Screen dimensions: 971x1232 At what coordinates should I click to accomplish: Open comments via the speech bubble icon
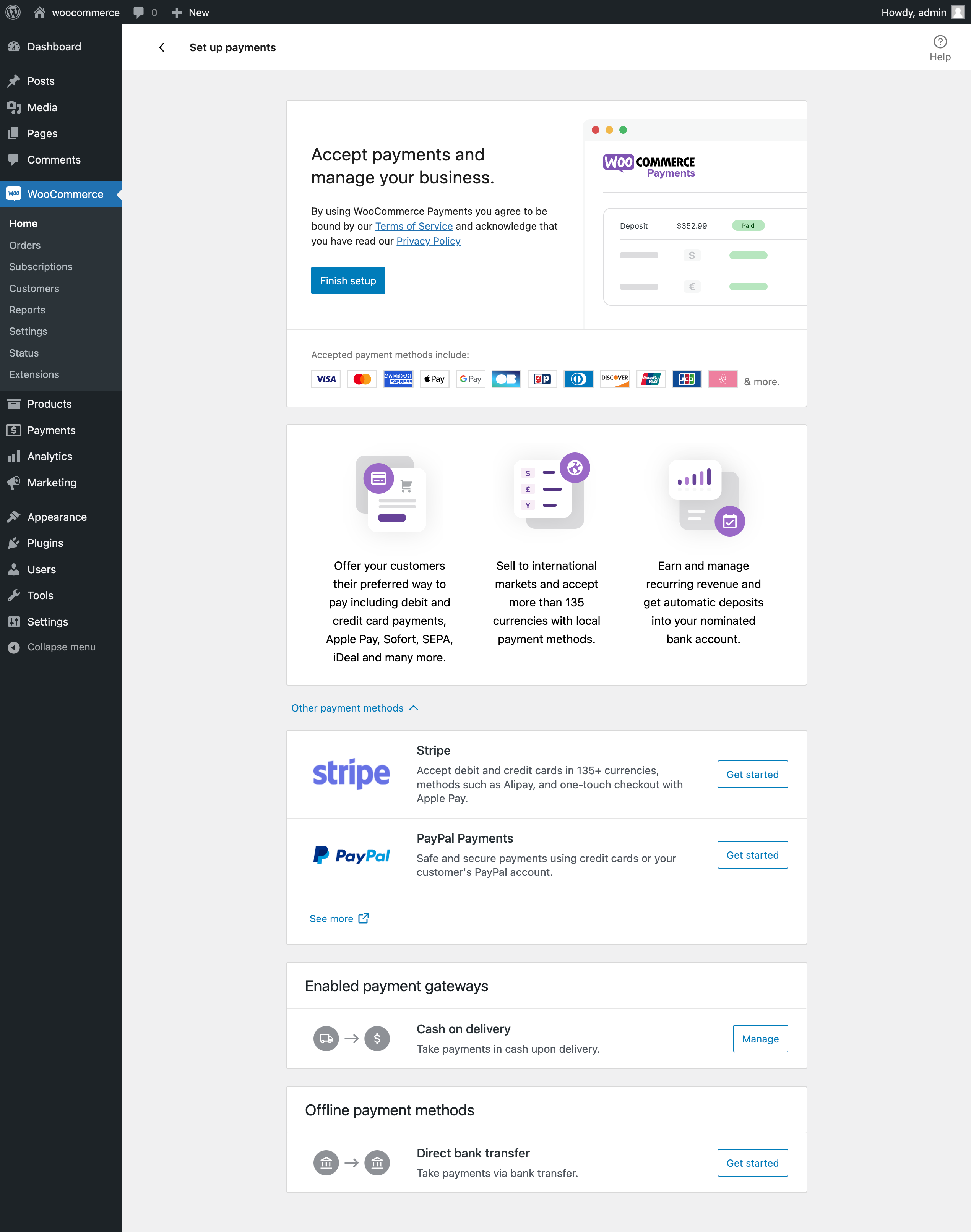point(138,12)
